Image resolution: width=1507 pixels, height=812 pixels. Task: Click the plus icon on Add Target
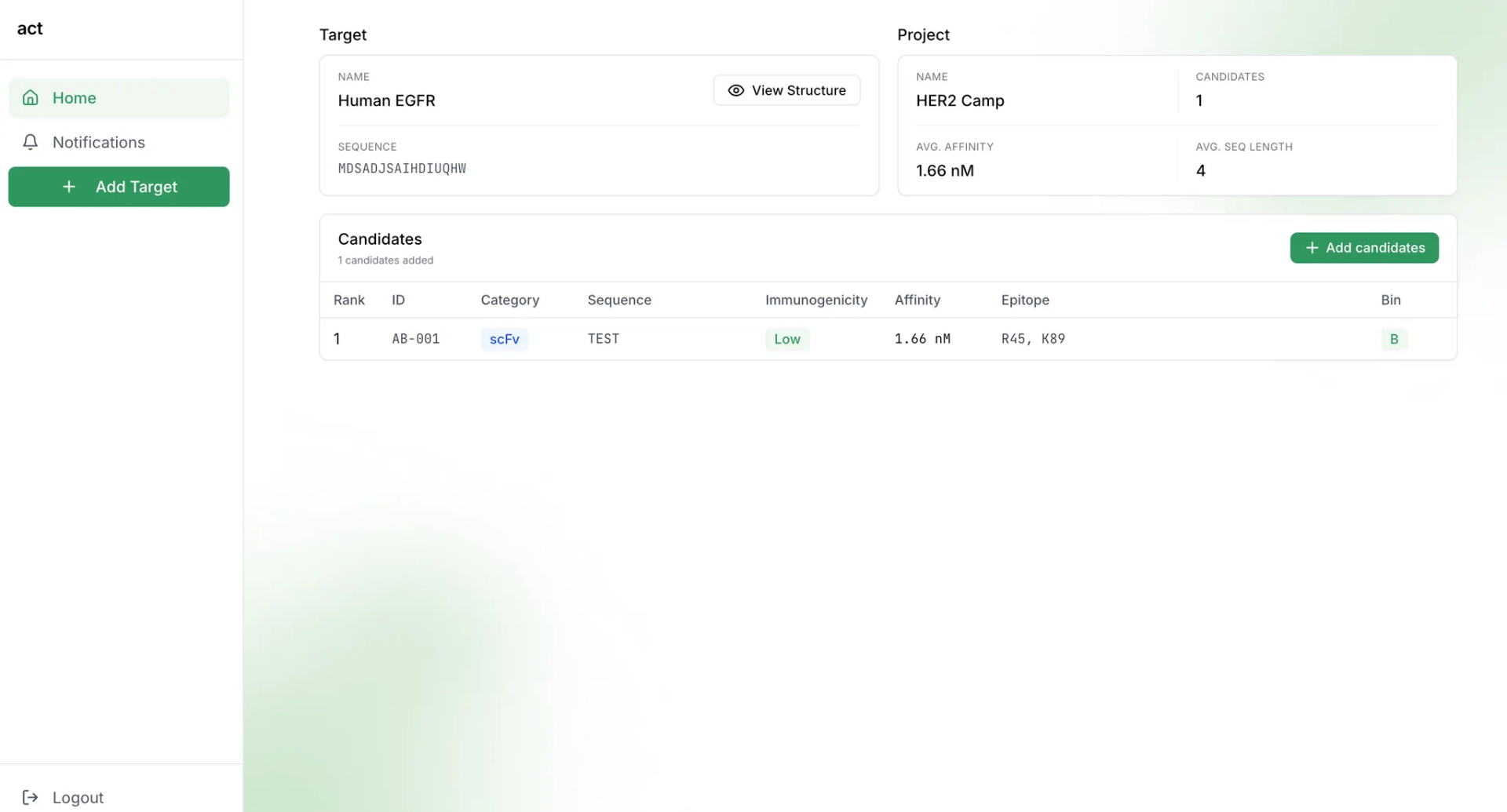pyautogui.click(x=68, y=187)
